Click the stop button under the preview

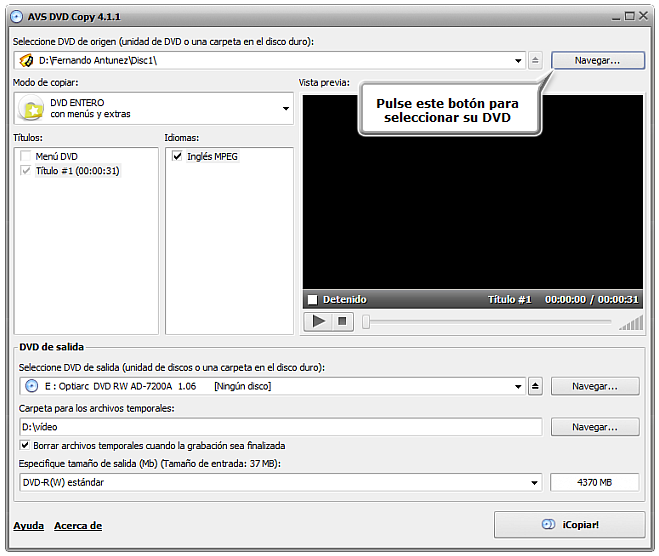click(343, 322)
